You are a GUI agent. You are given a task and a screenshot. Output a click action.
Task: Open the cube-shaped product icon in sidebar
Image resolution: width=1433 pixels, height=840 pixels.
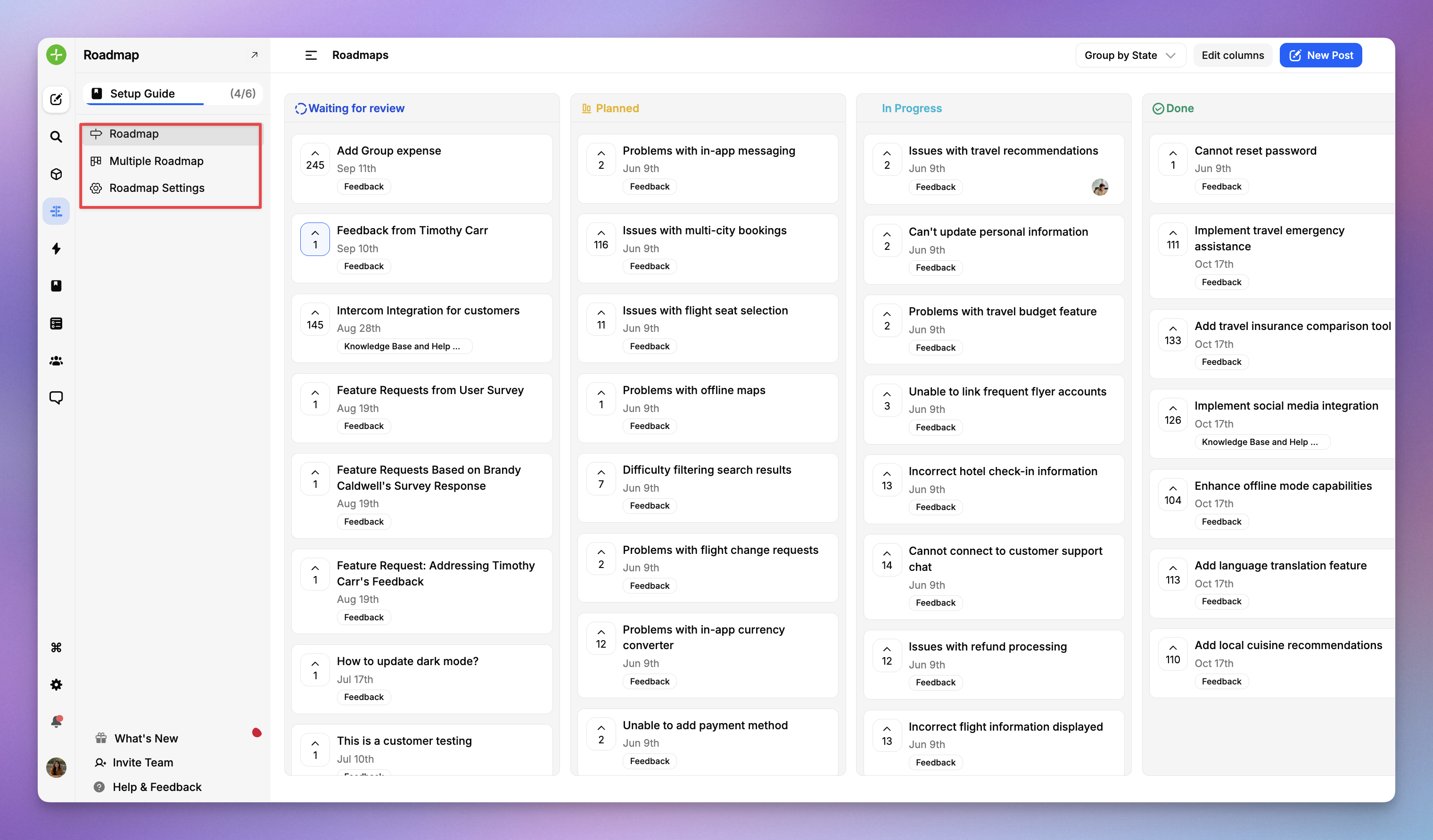point(56,174)
